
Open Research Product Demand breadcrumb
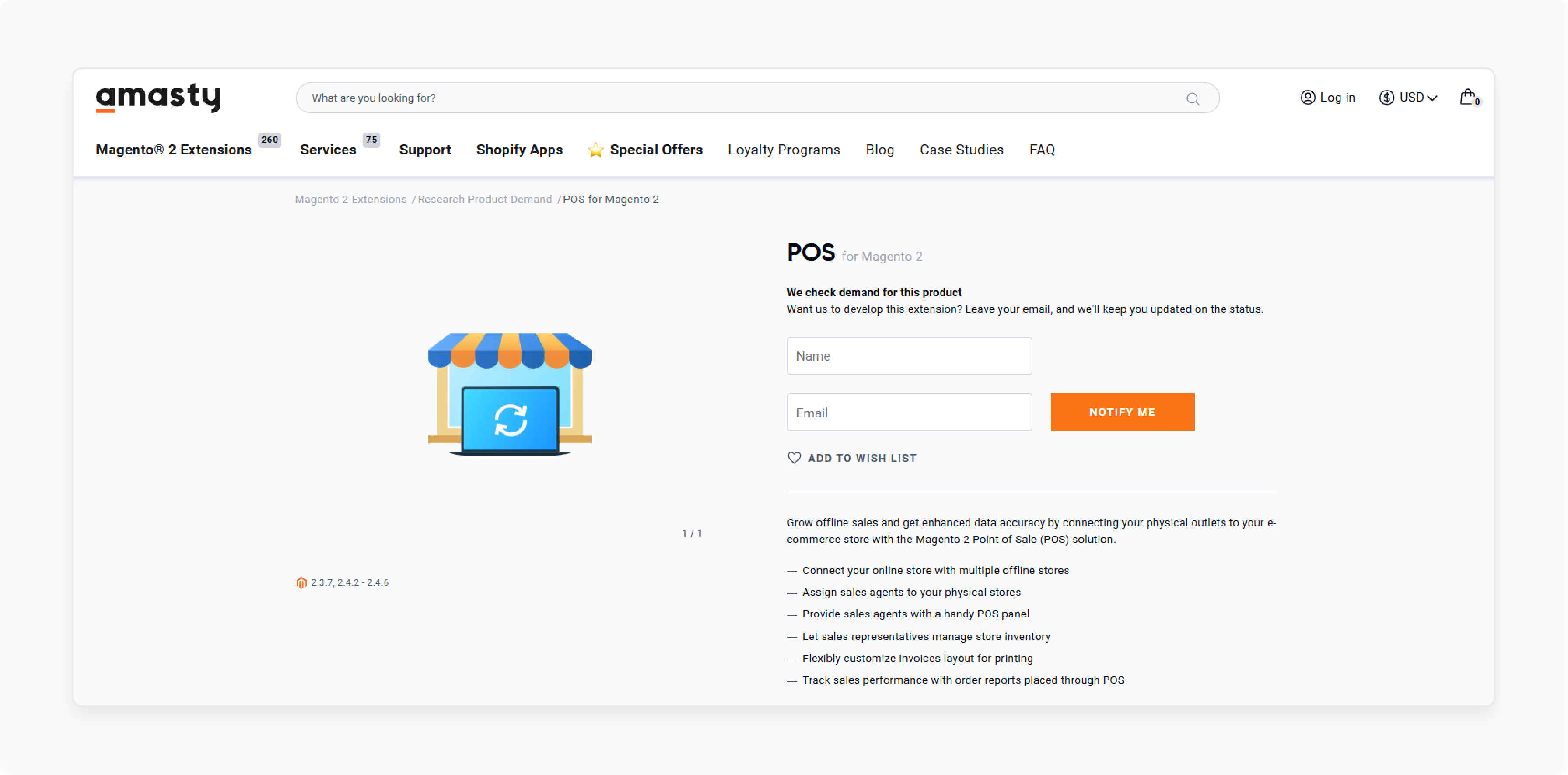tap(484, 200)
